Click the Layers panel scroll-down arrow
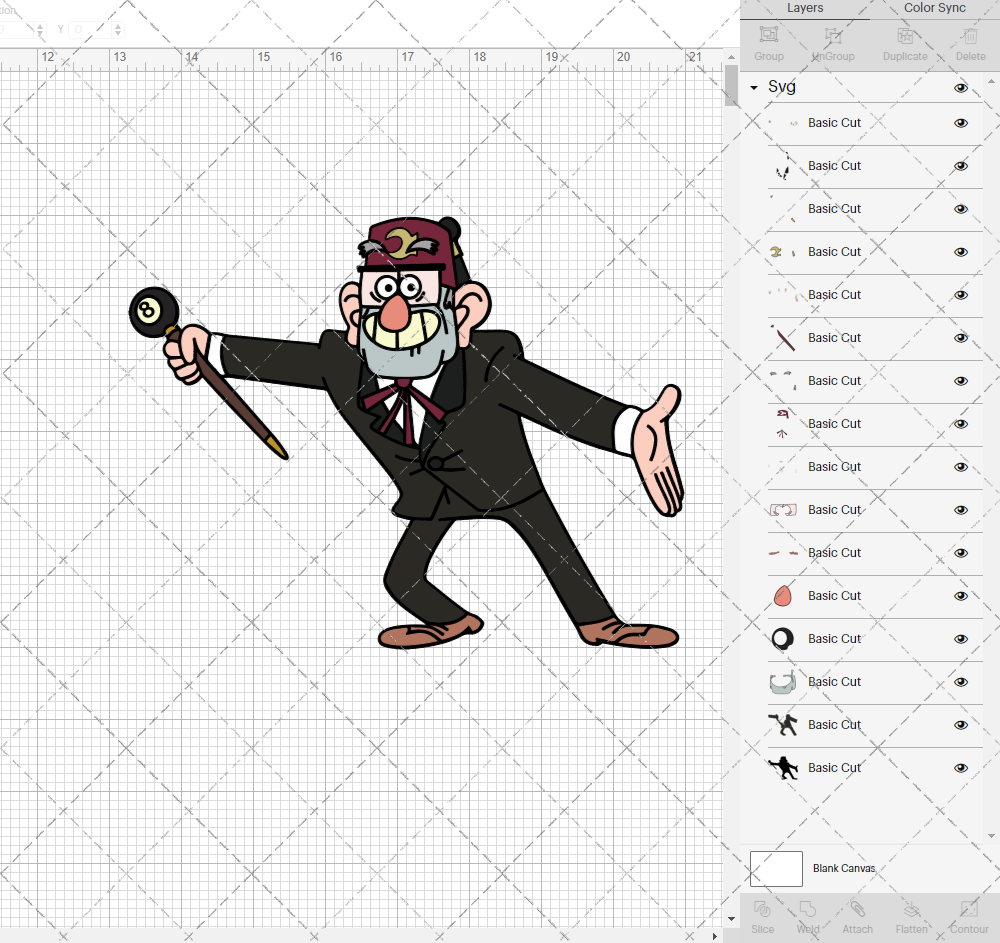 point(990,836)
